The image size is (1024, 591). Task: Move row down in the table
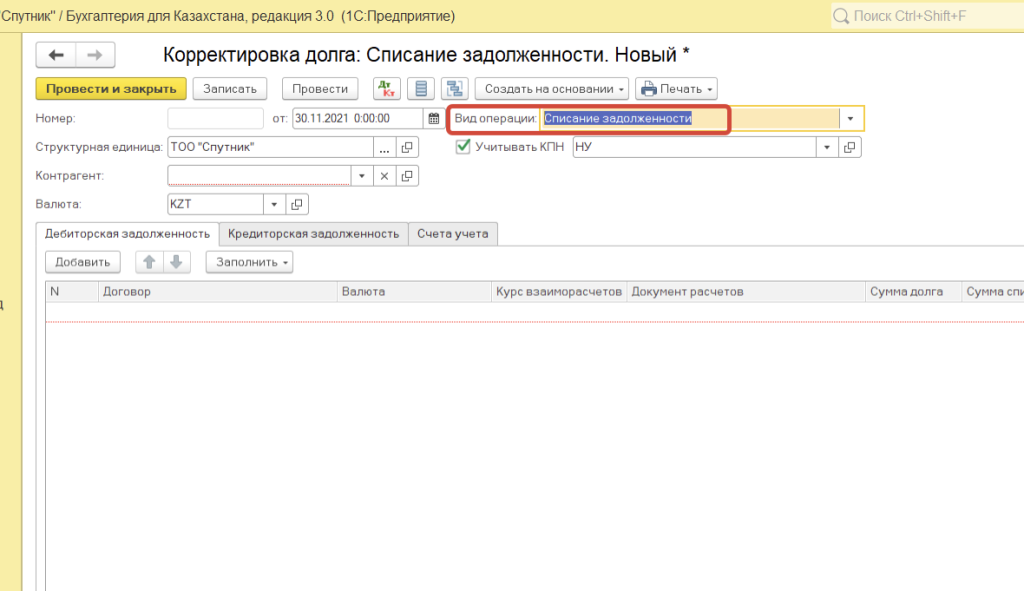[x=175, y=262]
